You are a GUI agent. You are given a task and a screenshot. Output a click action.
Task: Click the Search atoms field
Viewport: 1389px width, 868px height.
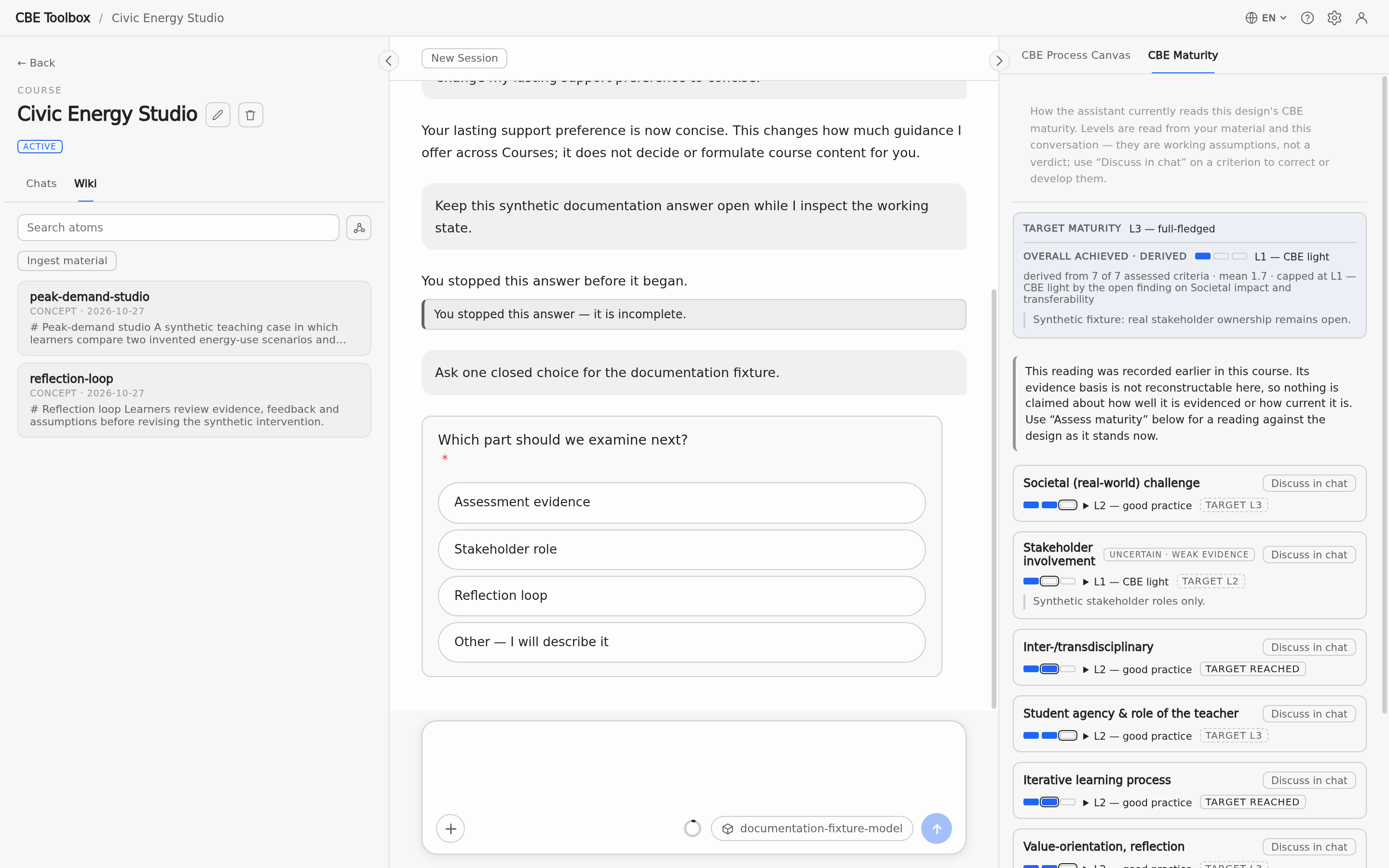pos(178,228)
